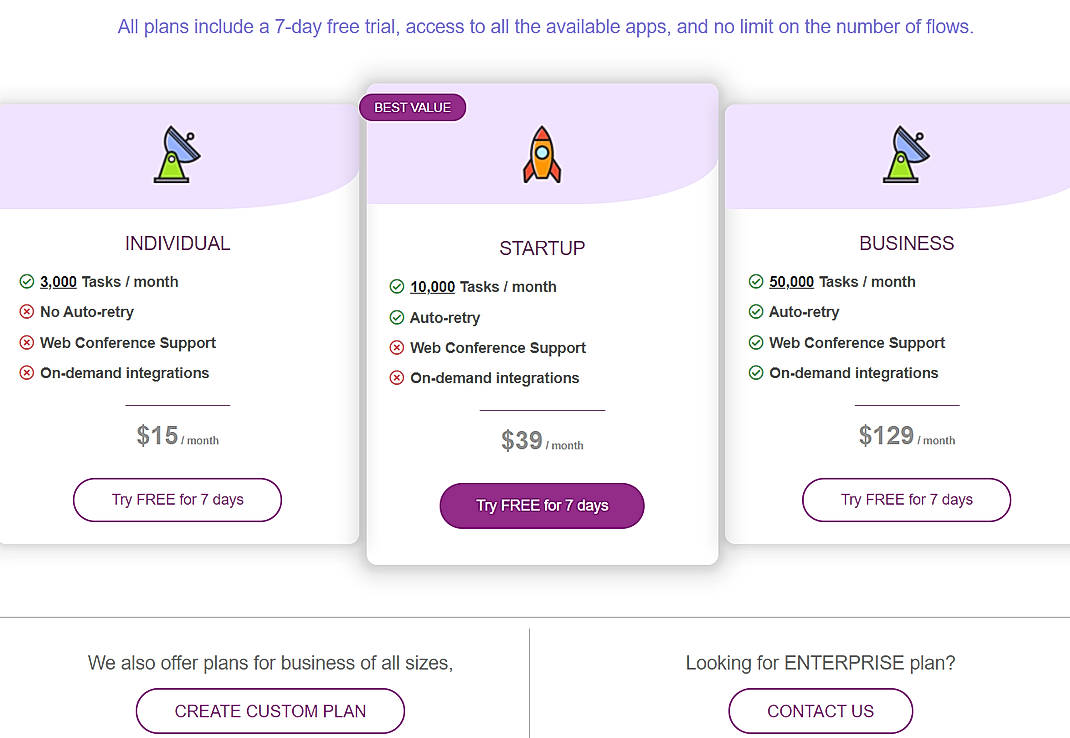Click Try FREE for 7 days on Startup plan
The height and width of the screenshot is (738, 1070).
541,505
